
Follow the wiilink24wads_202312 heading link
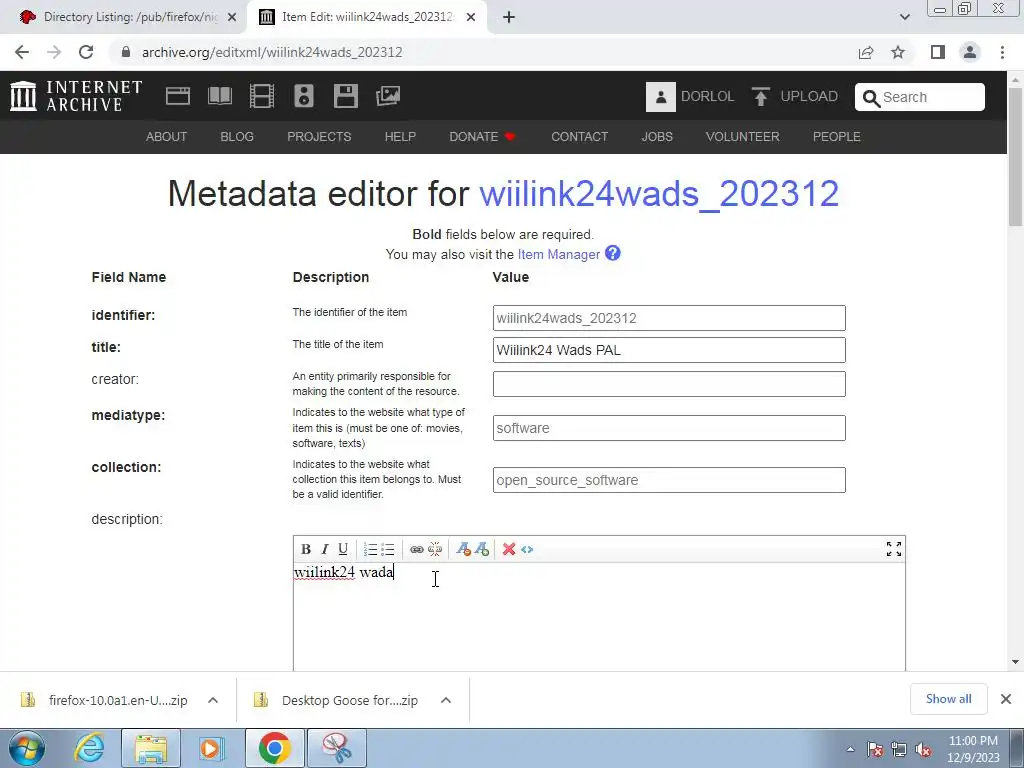pos(659,194)
